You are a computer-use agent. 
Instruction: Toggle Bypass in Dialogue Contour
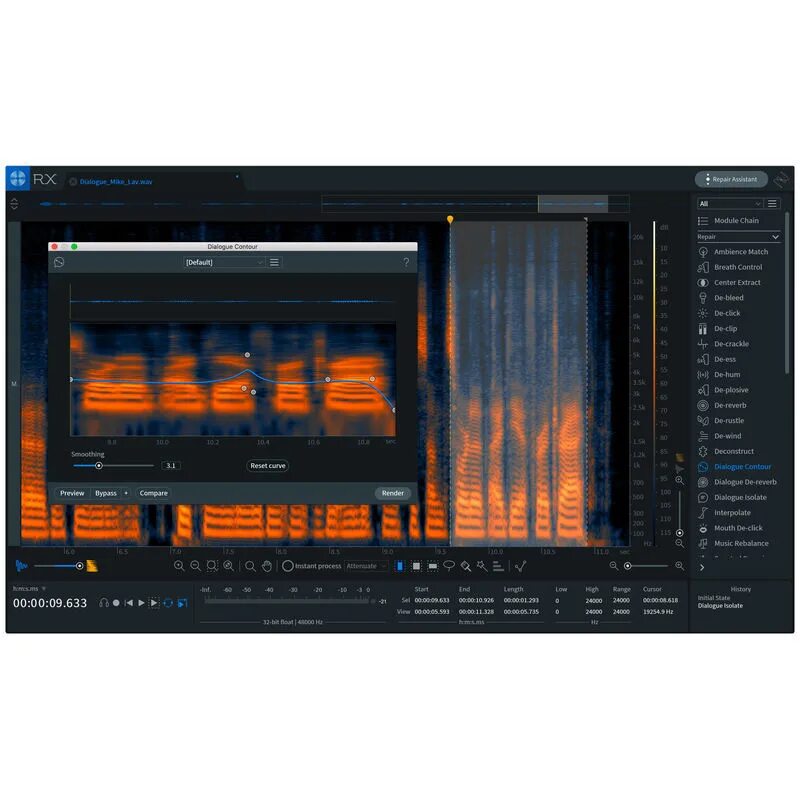click(x=106, y=493)
